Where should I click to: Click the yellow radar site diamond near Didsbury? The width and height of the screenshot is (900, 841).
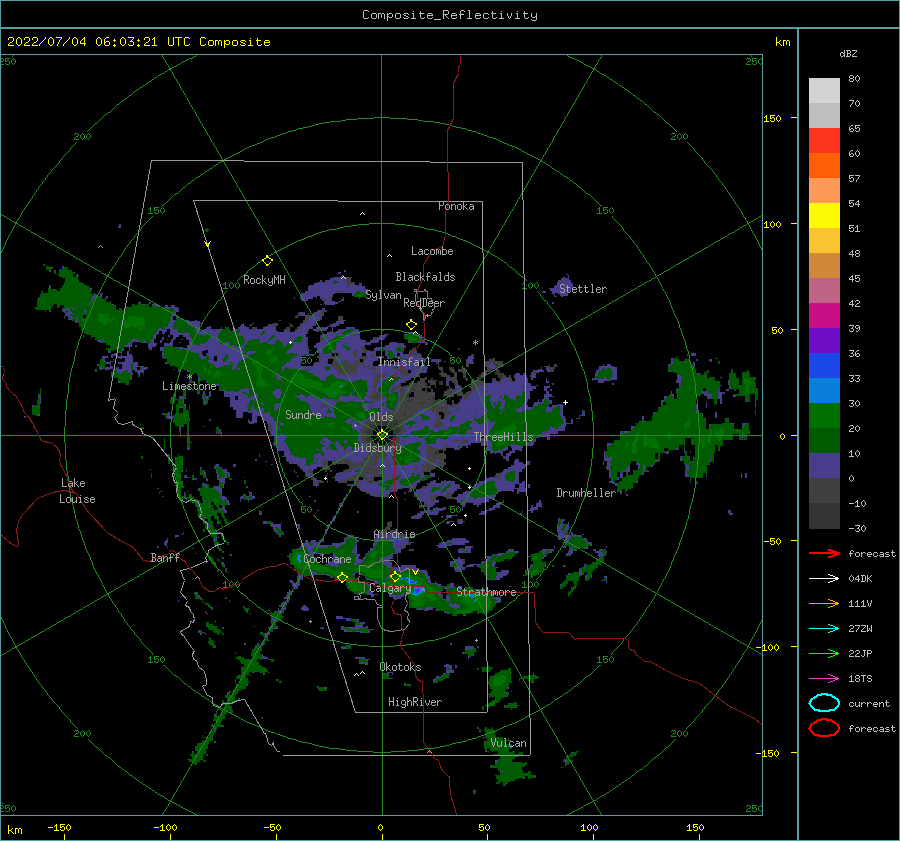382,435
